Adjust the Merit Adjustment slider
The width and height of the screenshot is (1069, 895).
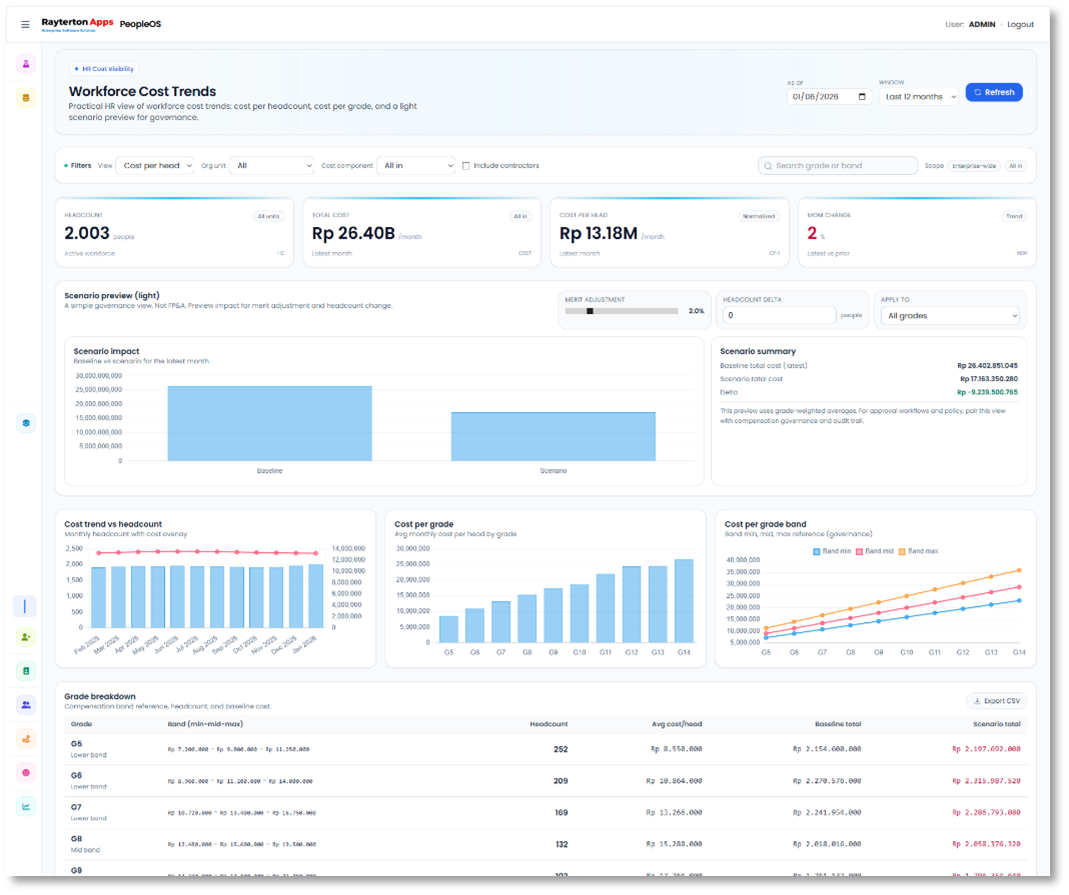[589, 311]
